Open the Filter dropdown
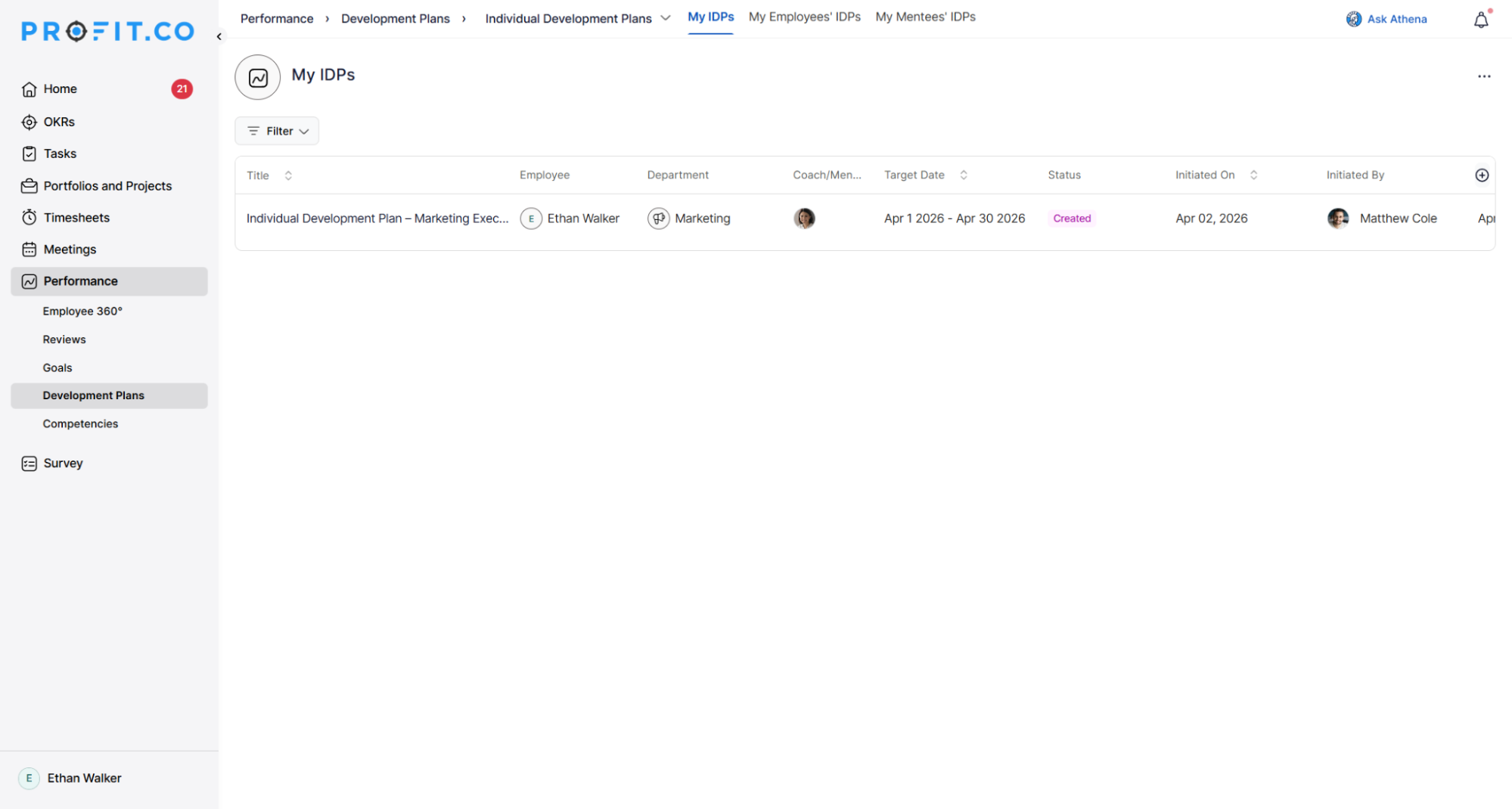The width and height of the screenshot is (1512, 809). tap(277, 131)
